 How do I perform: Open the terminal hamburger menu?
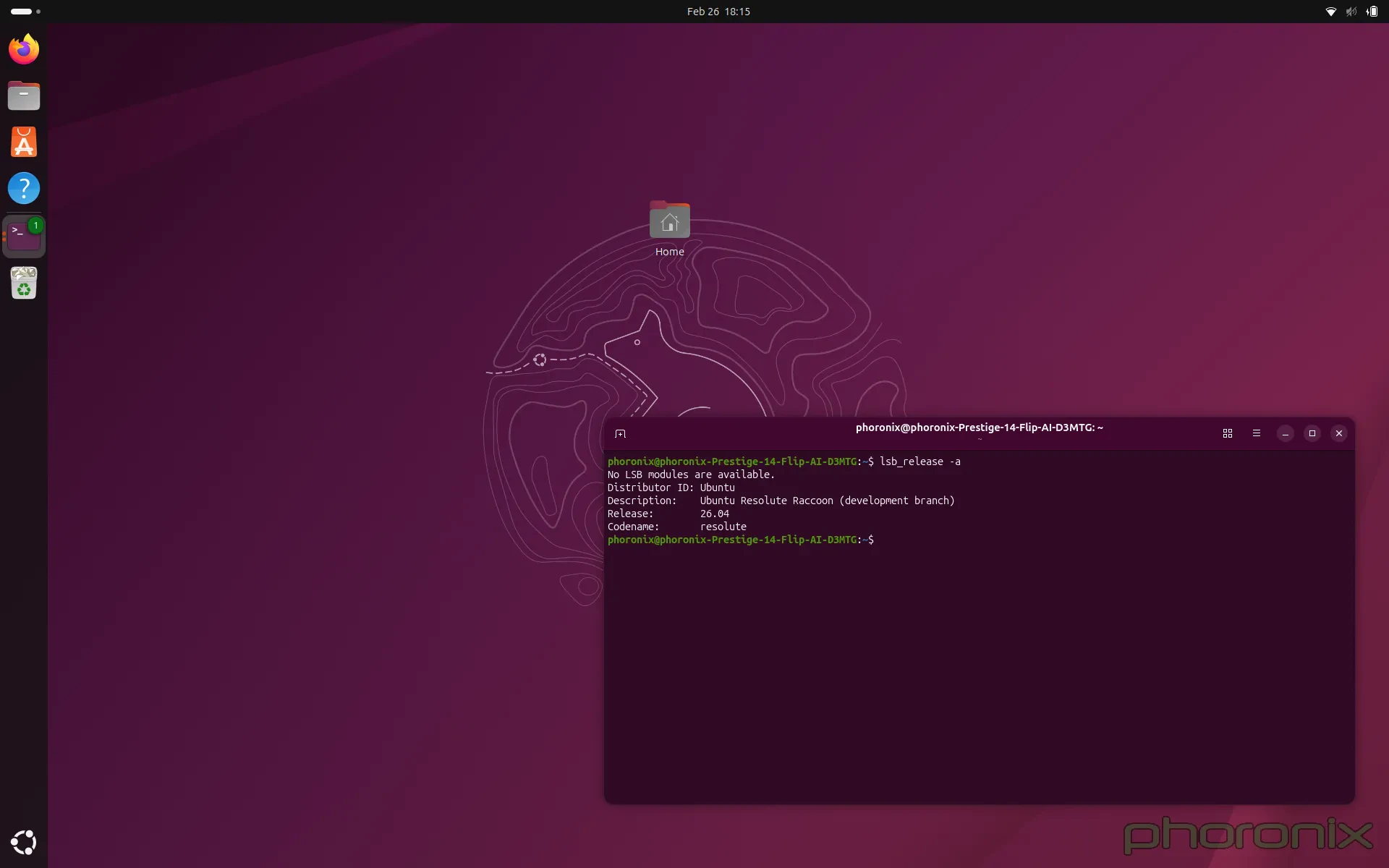[x=1256, y=433]
